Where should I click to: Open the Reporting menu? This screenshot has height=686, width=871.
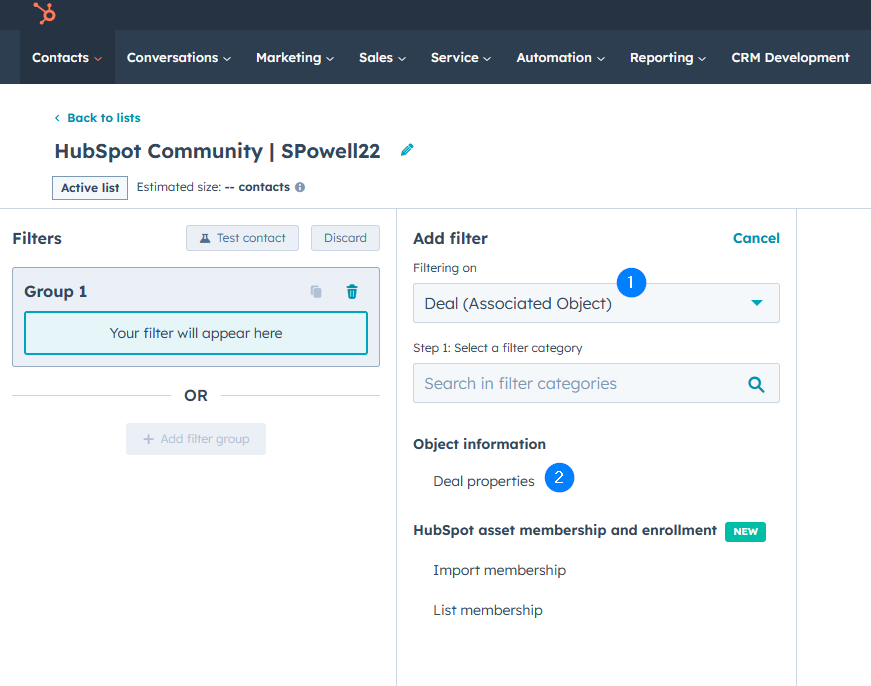click(x=667, y=57)
